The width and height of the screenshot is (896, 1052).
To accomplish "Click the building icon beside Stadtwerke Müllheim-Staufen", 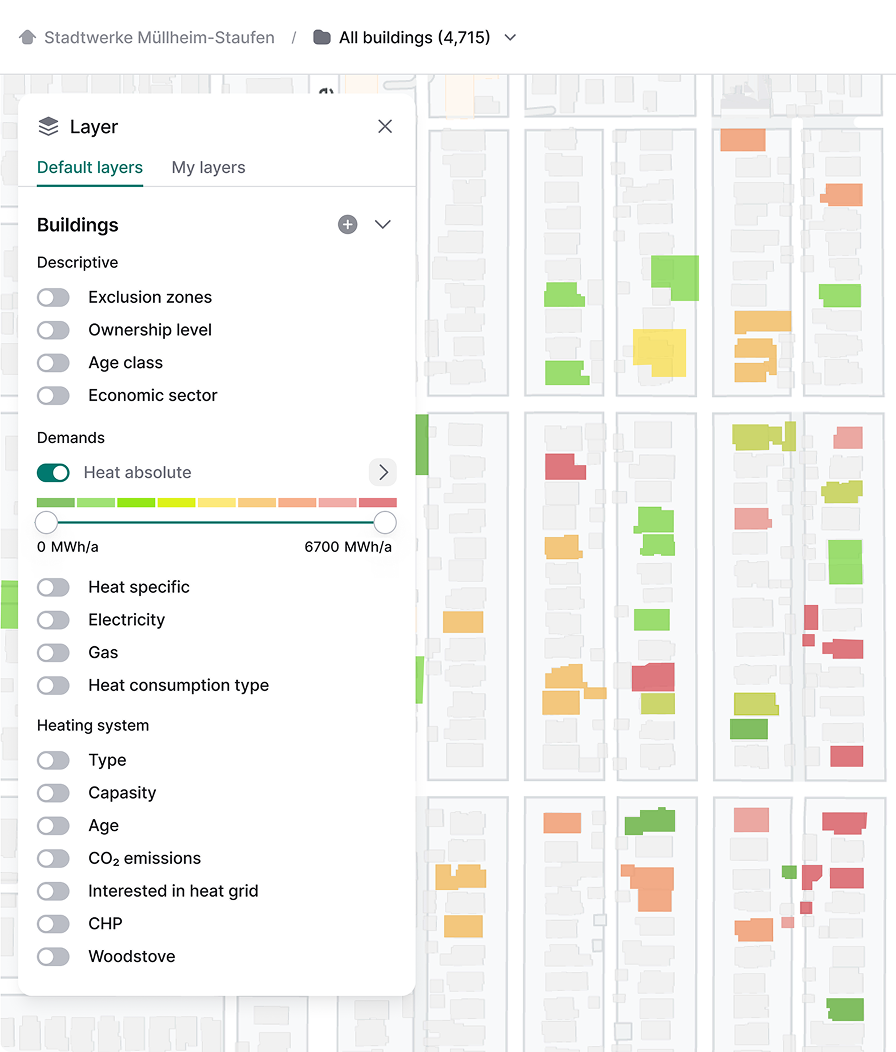I will (x=27, y=36).
